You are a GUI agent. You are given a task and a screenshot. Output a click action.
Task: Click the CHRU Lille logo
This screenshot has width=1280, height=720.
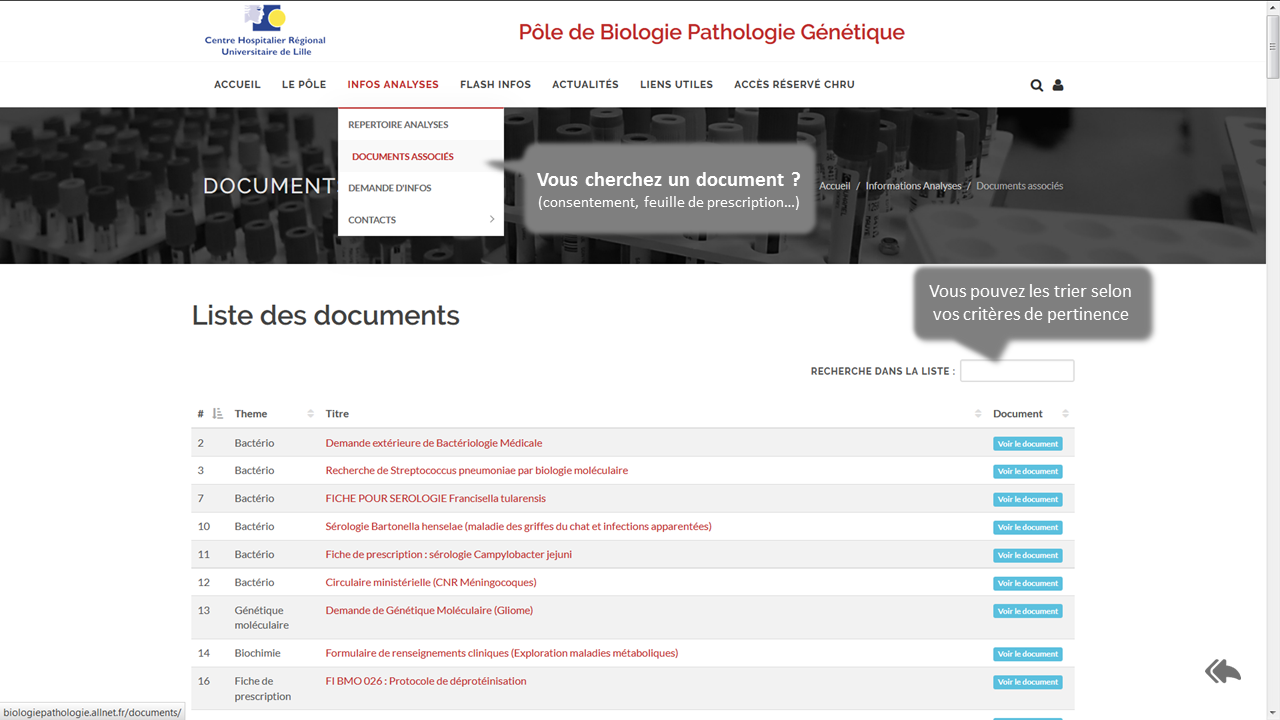265,31
